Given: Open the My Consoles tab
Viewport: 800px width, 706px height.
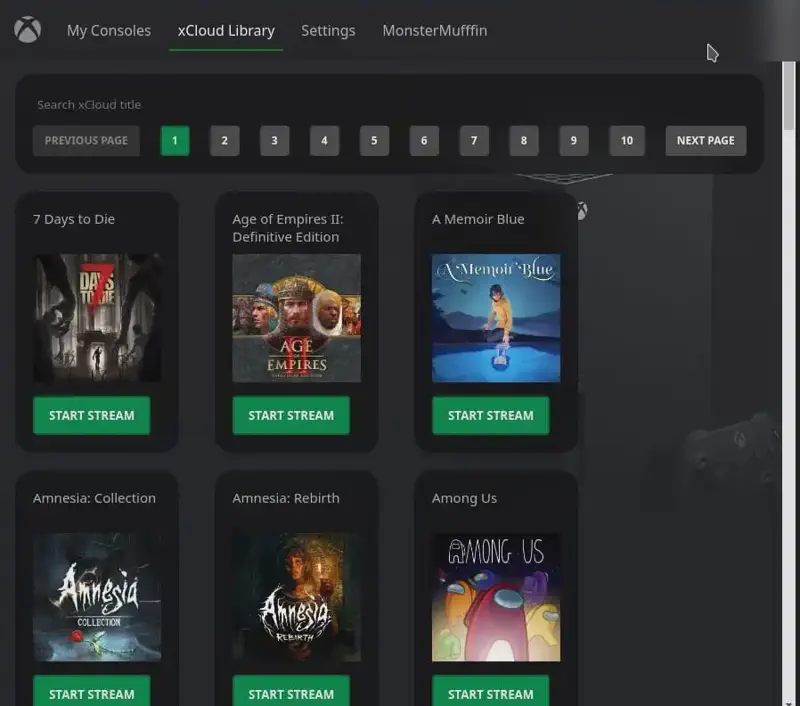Looking at the screenshot, I should [x=108, y=30].
